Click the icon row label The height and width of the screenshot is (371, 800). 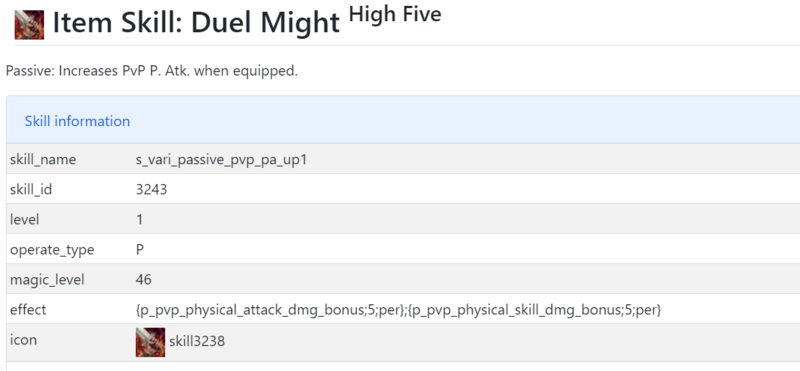click(x=23, y=340)
